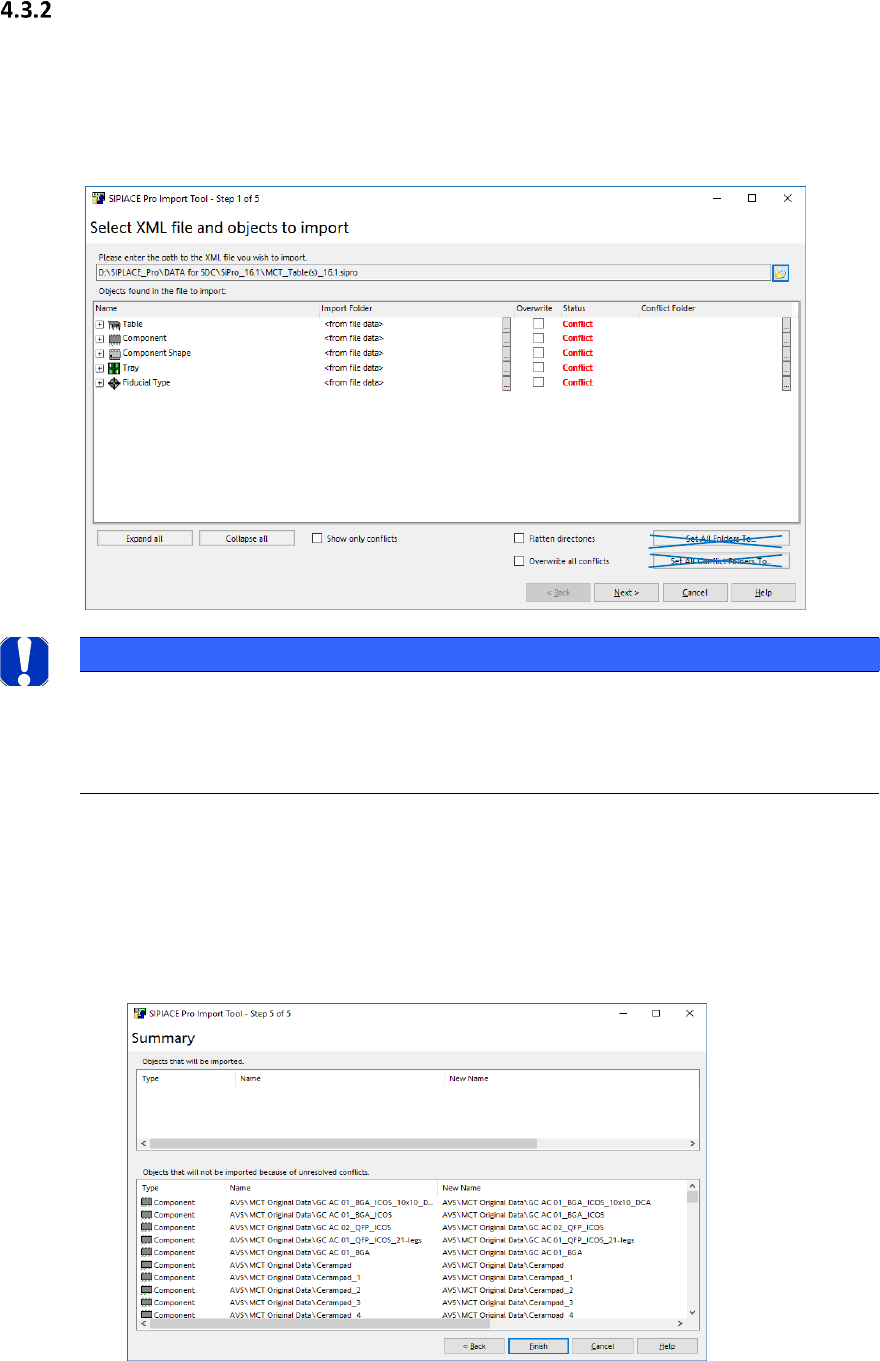
Task: Tick the Overwrite checkbox for Fiducial Type
Action: pyautogui.click(x=539, y=382)
